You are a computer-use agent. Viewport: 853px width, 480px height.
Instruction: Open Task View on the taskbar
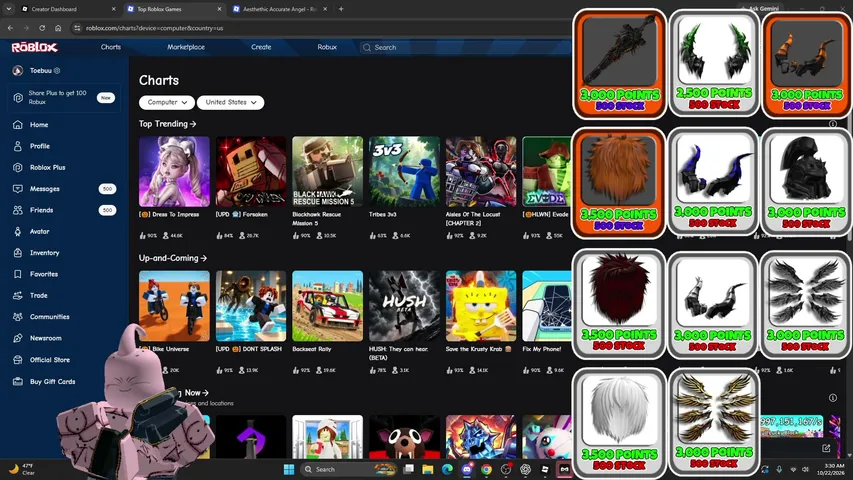[x=409, y=469]
